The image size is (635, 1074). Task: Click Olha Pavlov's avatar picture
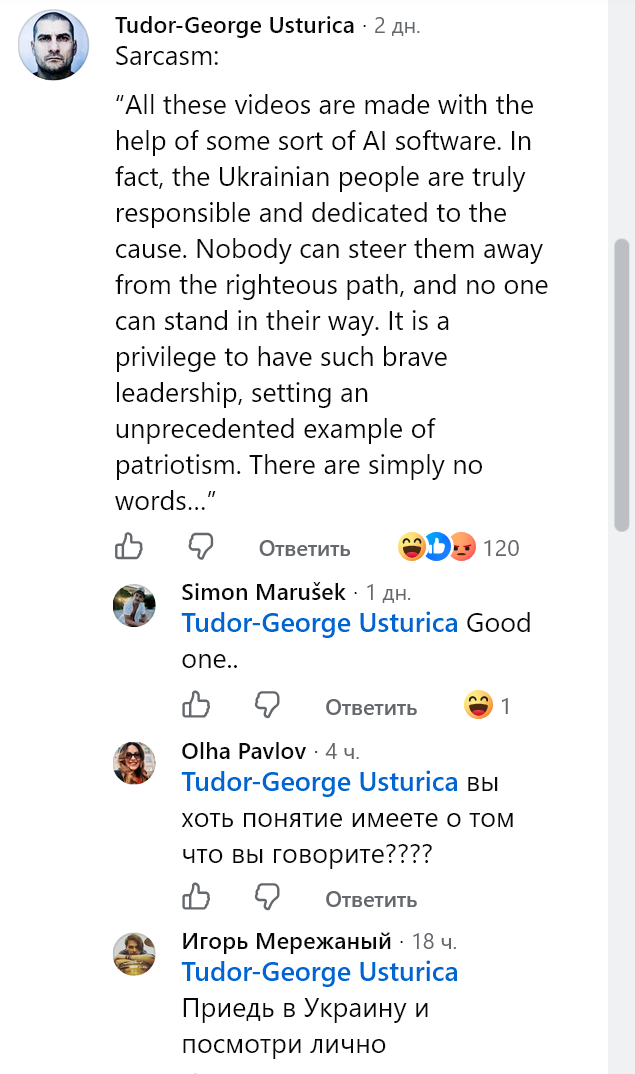[x=134, y=762]
